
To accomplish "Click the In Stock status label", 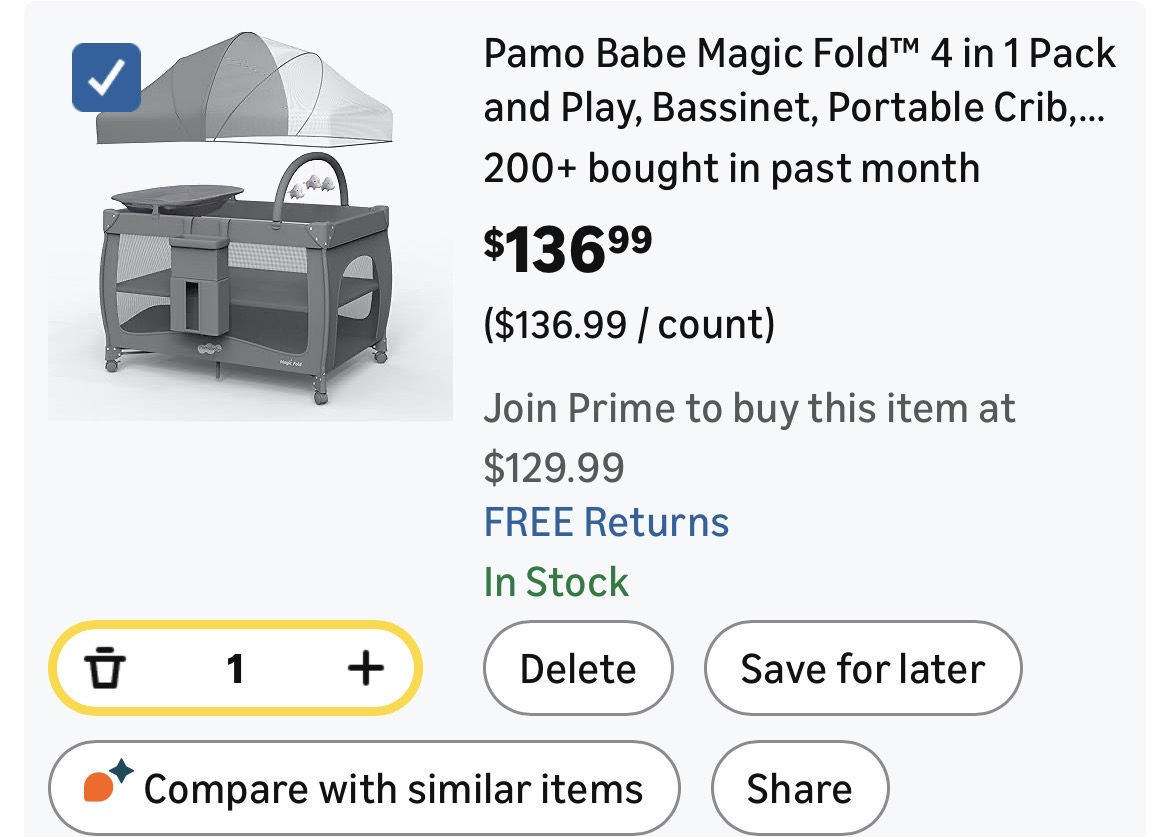I will tap(556, 582).
